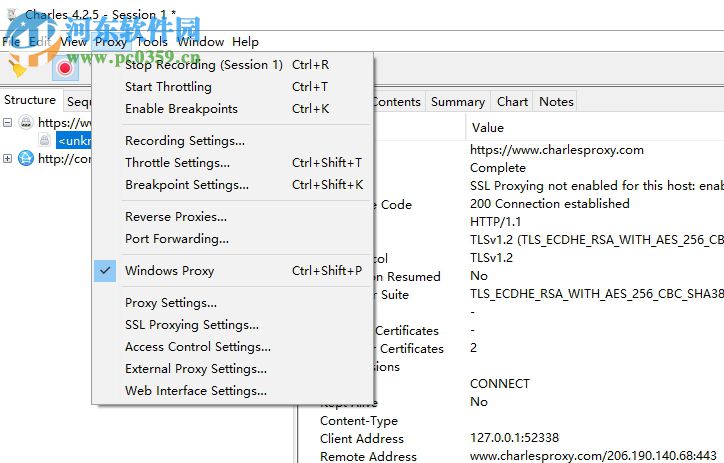724x463 pixels.
Task: Open Port Forwarding...
Action: point(233,239)
